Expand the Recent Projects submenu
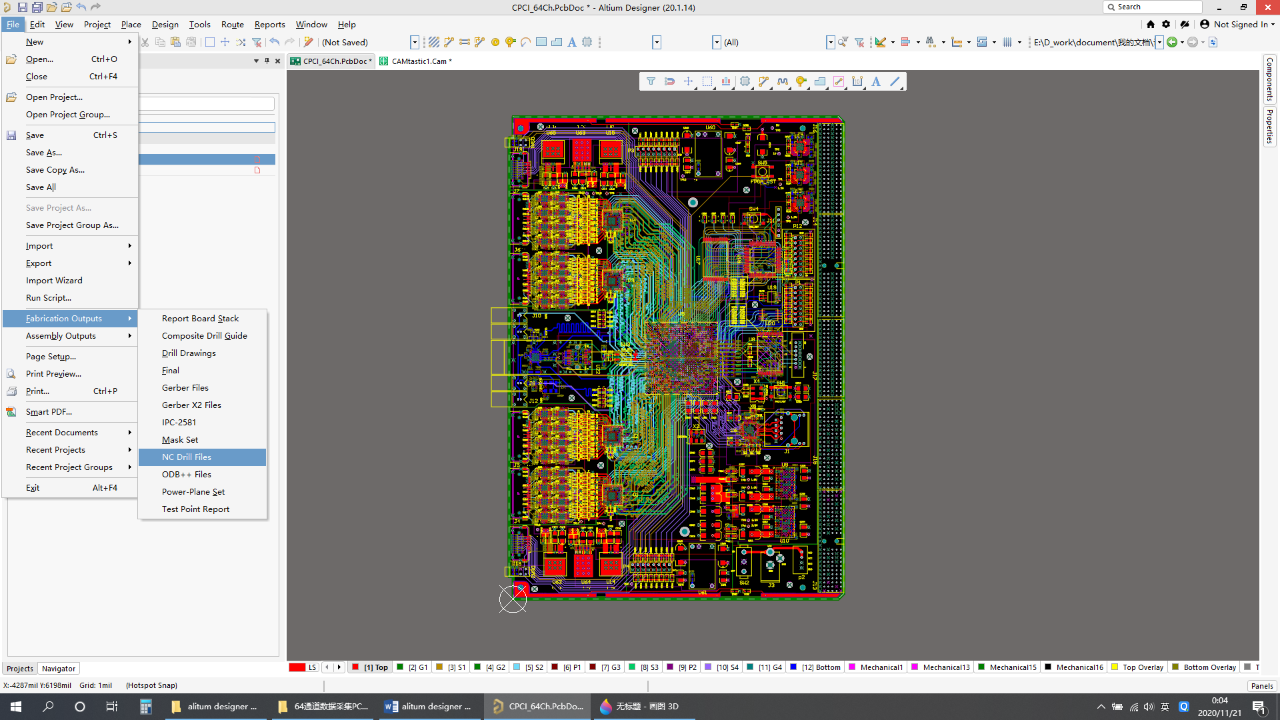The height and width of the screenshot is (720, 1280). pos(70,450)
